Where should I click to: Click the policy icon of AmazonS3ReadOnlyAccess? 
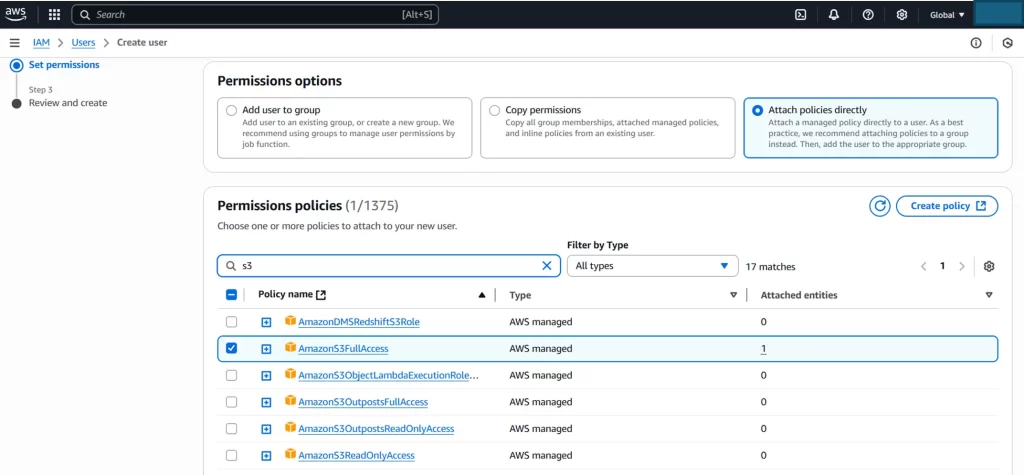click(291, 454)
